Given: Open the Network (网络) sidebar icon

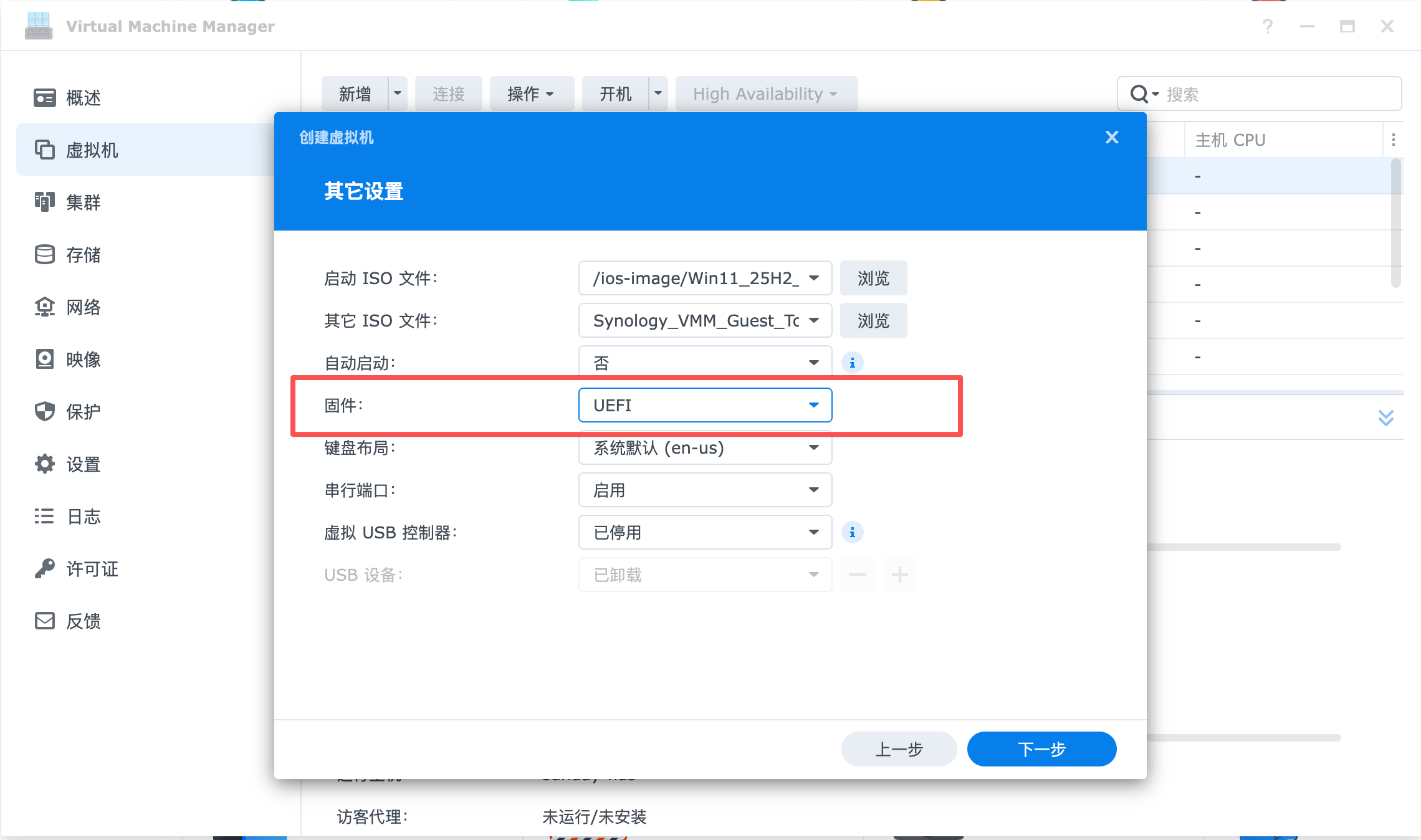Looking at the screenshot, I should tap(45, 307).
